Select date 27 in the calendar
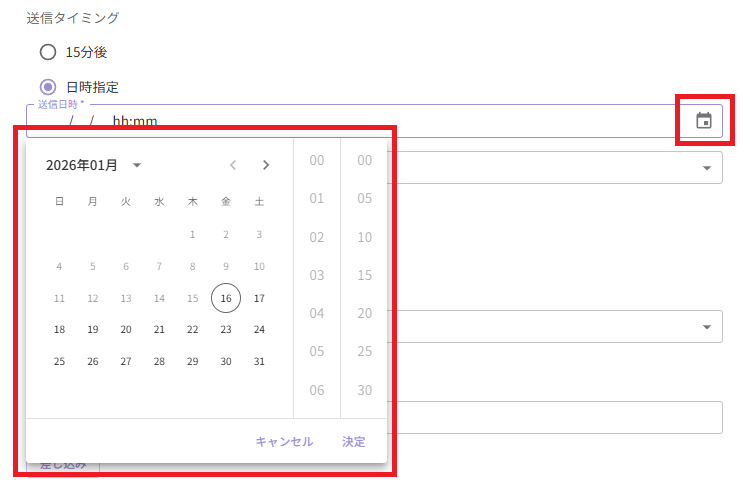Image resolution: width=740 pixels, height=487 pixels. pyautogui.click(x=126, y=361)
